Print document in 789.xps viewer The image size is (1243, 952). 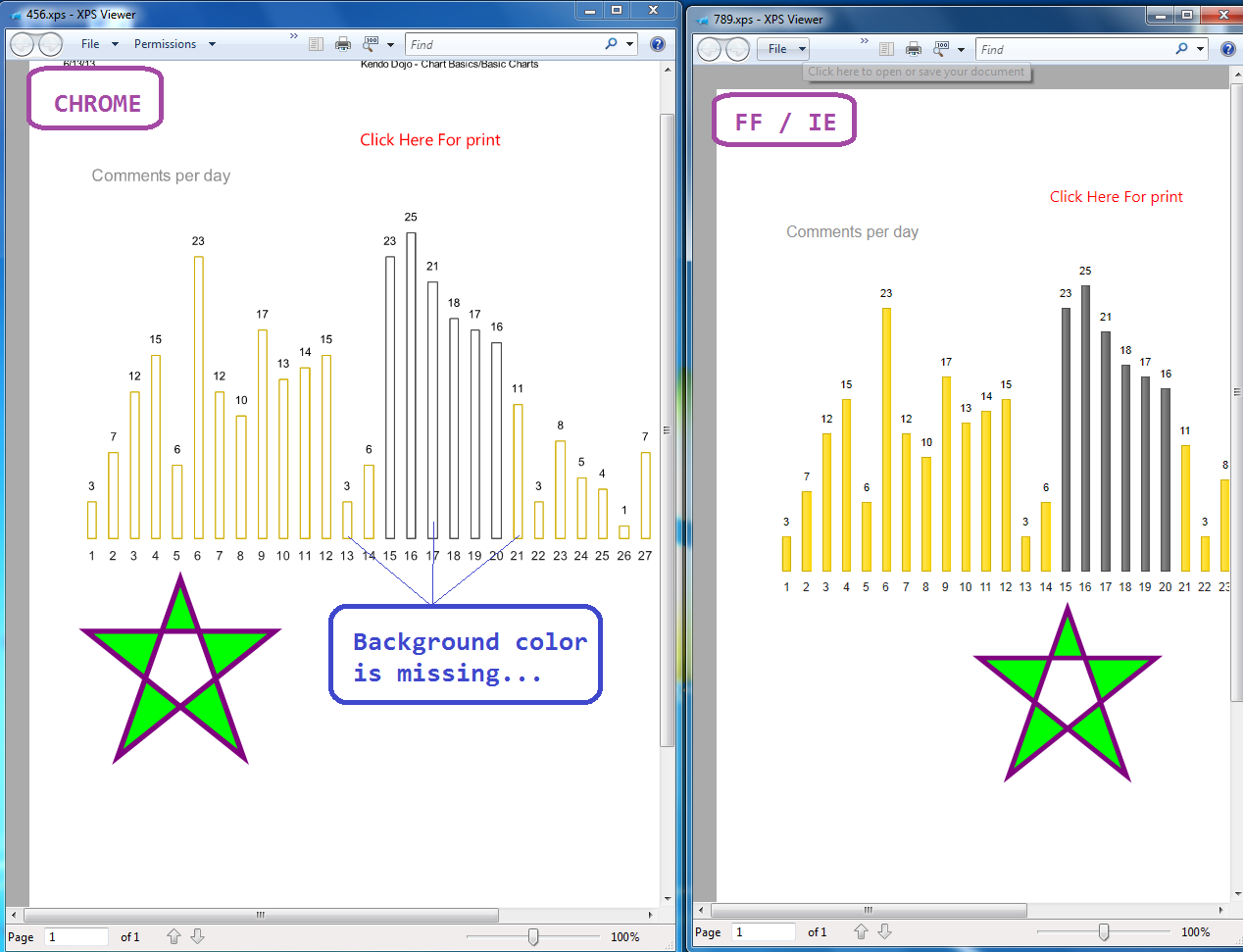(x=914, y=49)
